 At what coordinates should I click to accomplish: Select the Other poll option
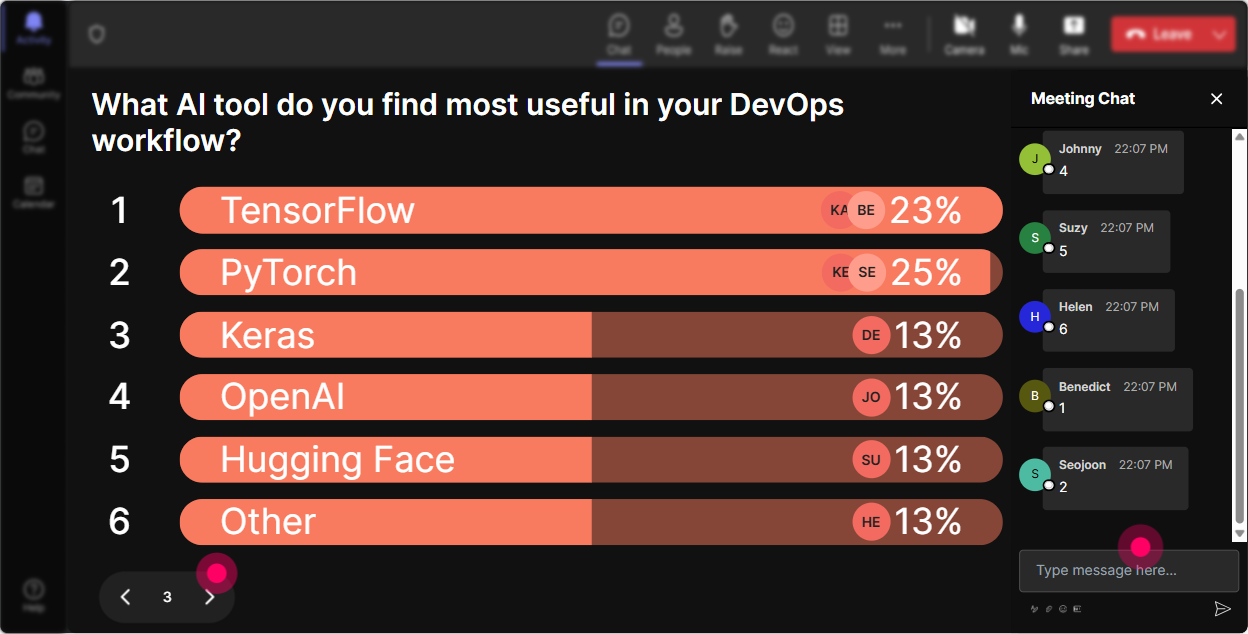pyautogui.click(x=591, y=522)
